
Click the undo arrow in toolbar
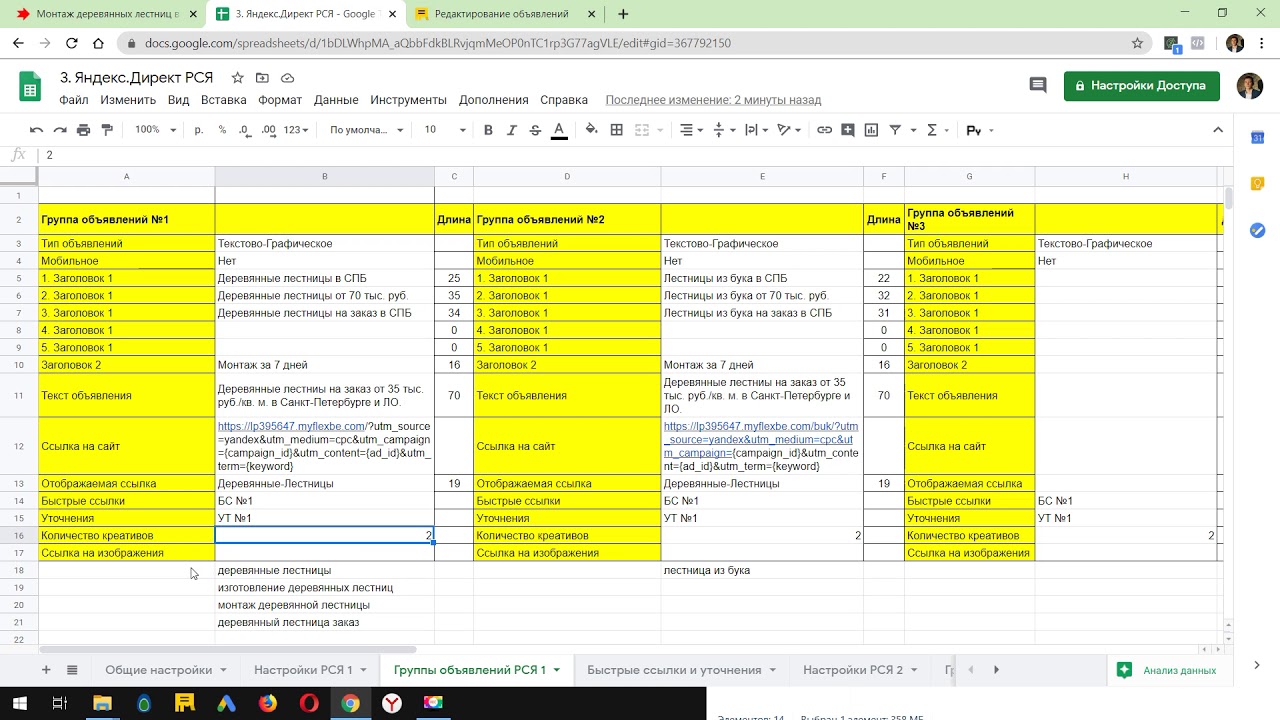(36, 130)
